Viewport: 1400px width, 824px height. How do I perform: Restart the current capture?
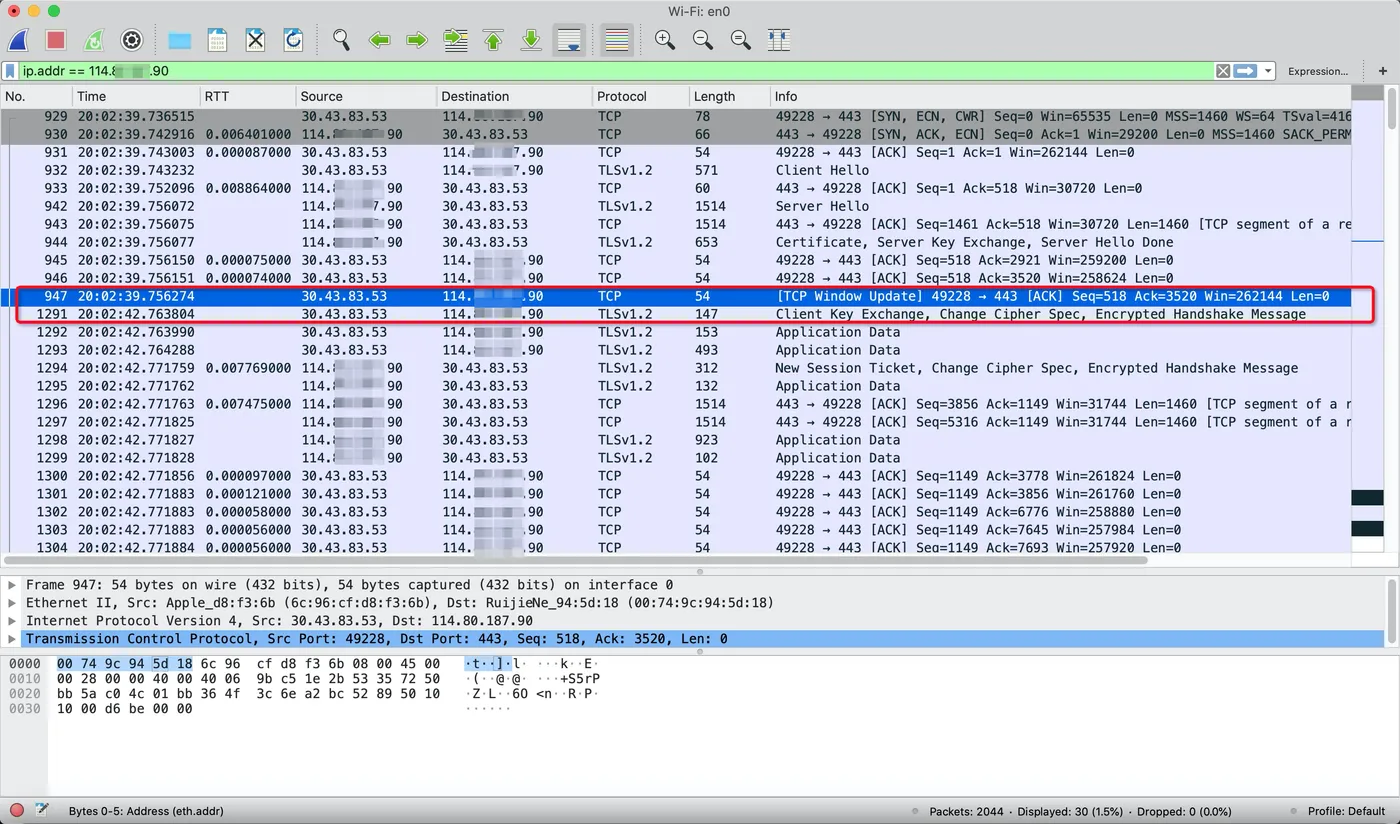(x=94, y=40)
